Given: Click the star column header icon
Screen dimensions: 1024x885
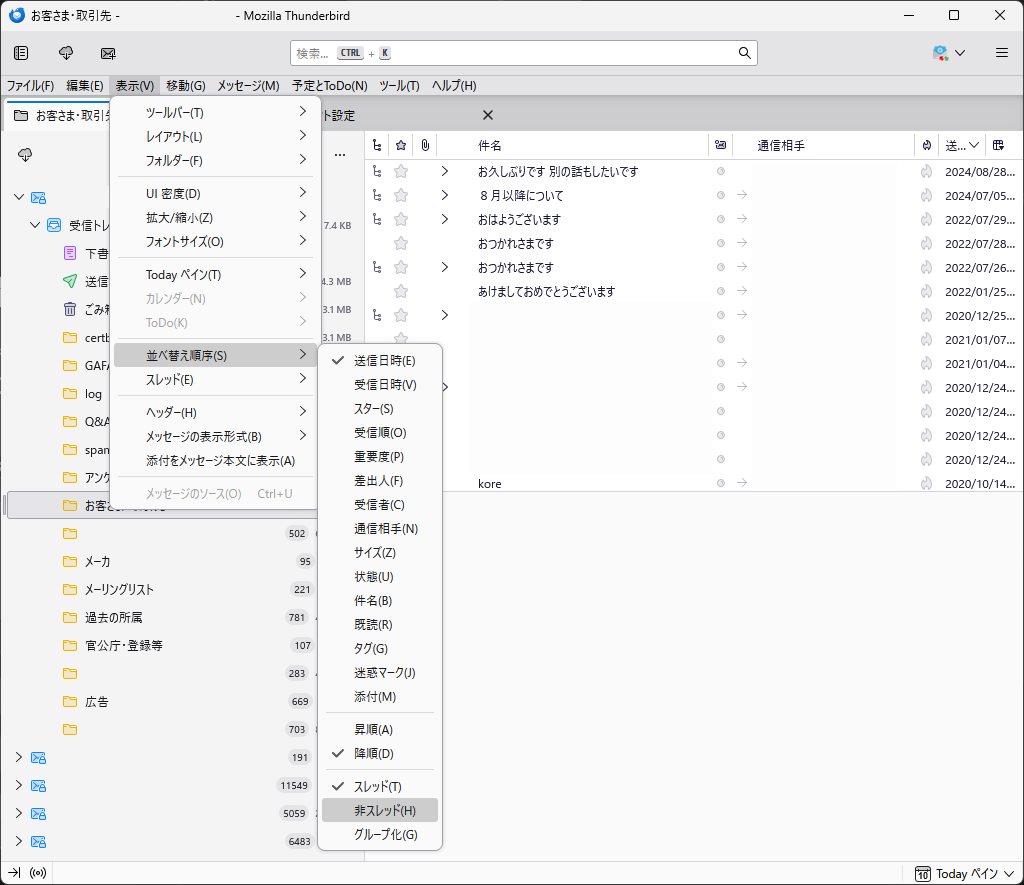Looking at the screenshot, I should (x=400, y=145).
